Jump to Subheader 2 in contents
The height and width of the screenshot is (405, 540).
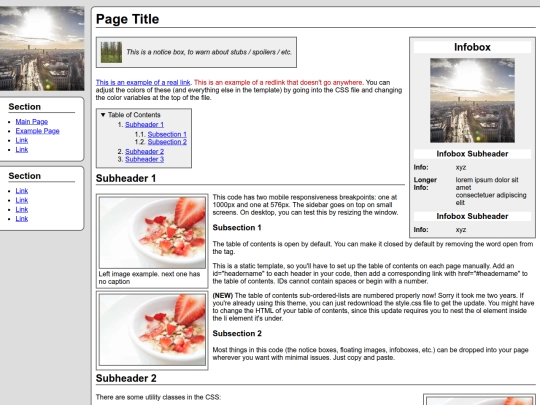pyautogui.click(x=144, y=151)
